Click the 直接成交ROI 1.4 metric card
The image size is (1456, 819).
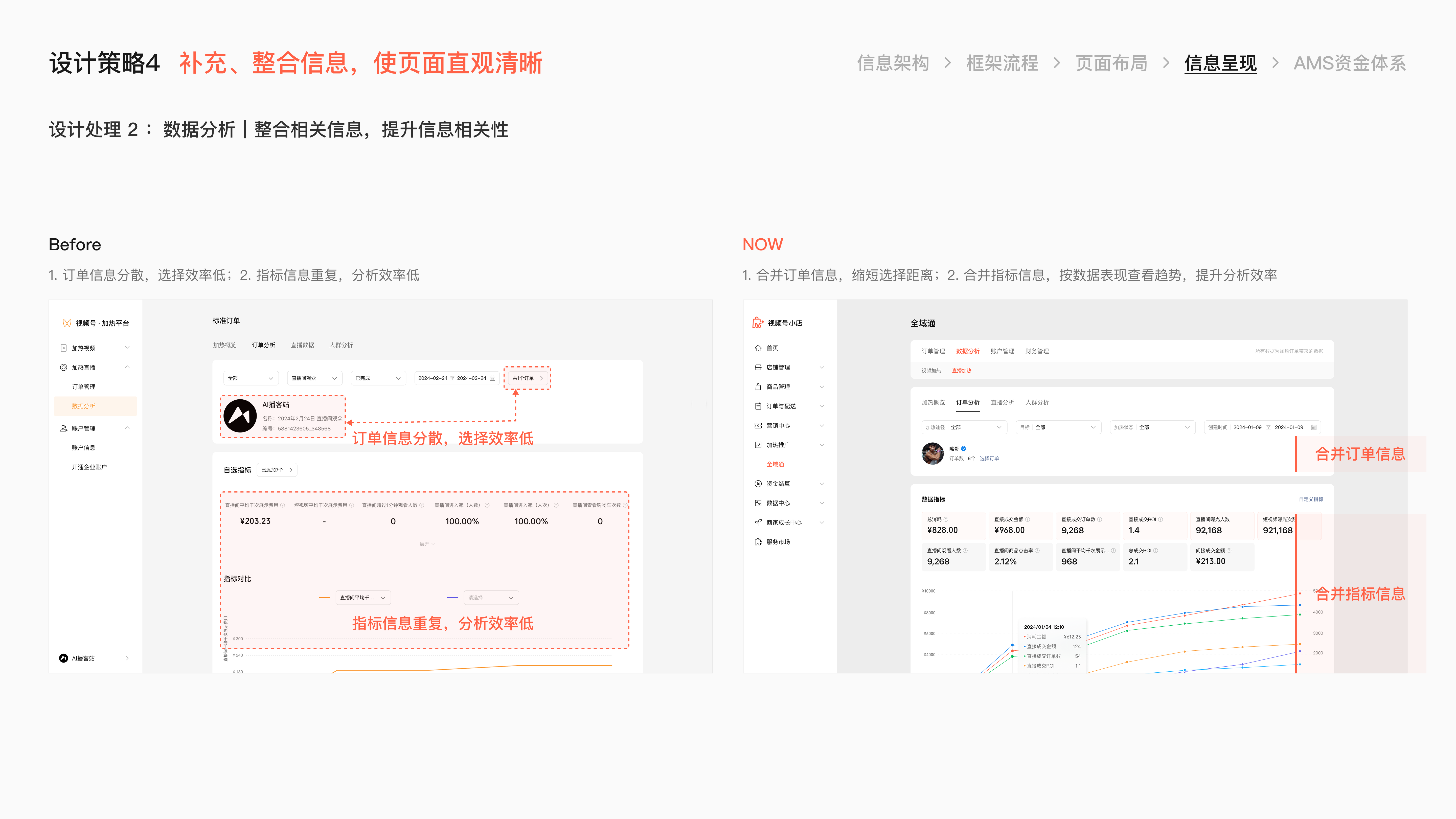point(1155,526)
